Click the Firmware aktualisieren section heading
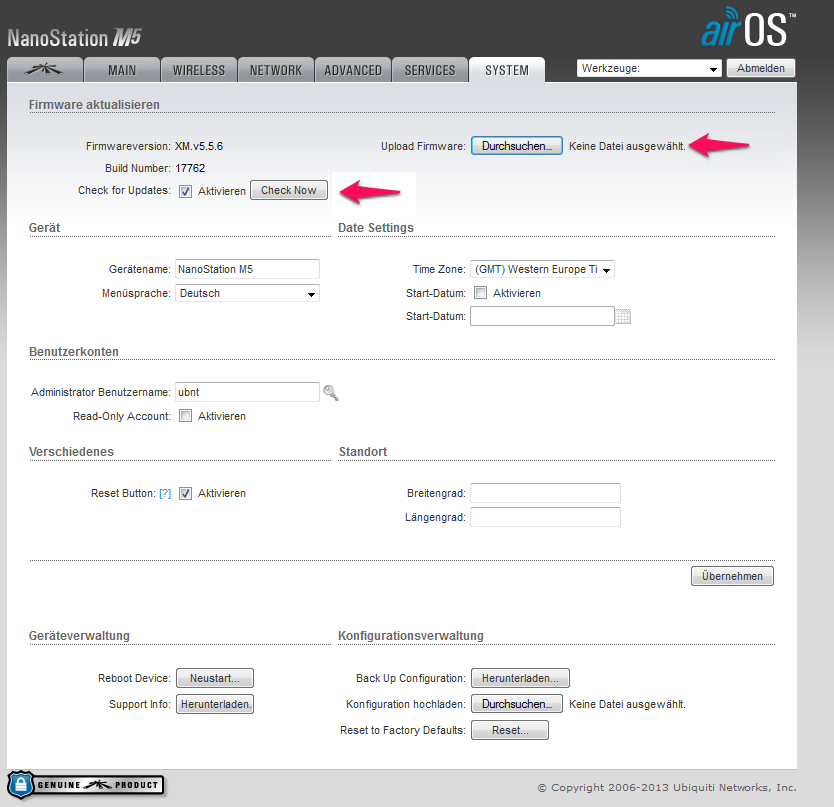Screen dimensions: 834x807 (x=94, y=105)
